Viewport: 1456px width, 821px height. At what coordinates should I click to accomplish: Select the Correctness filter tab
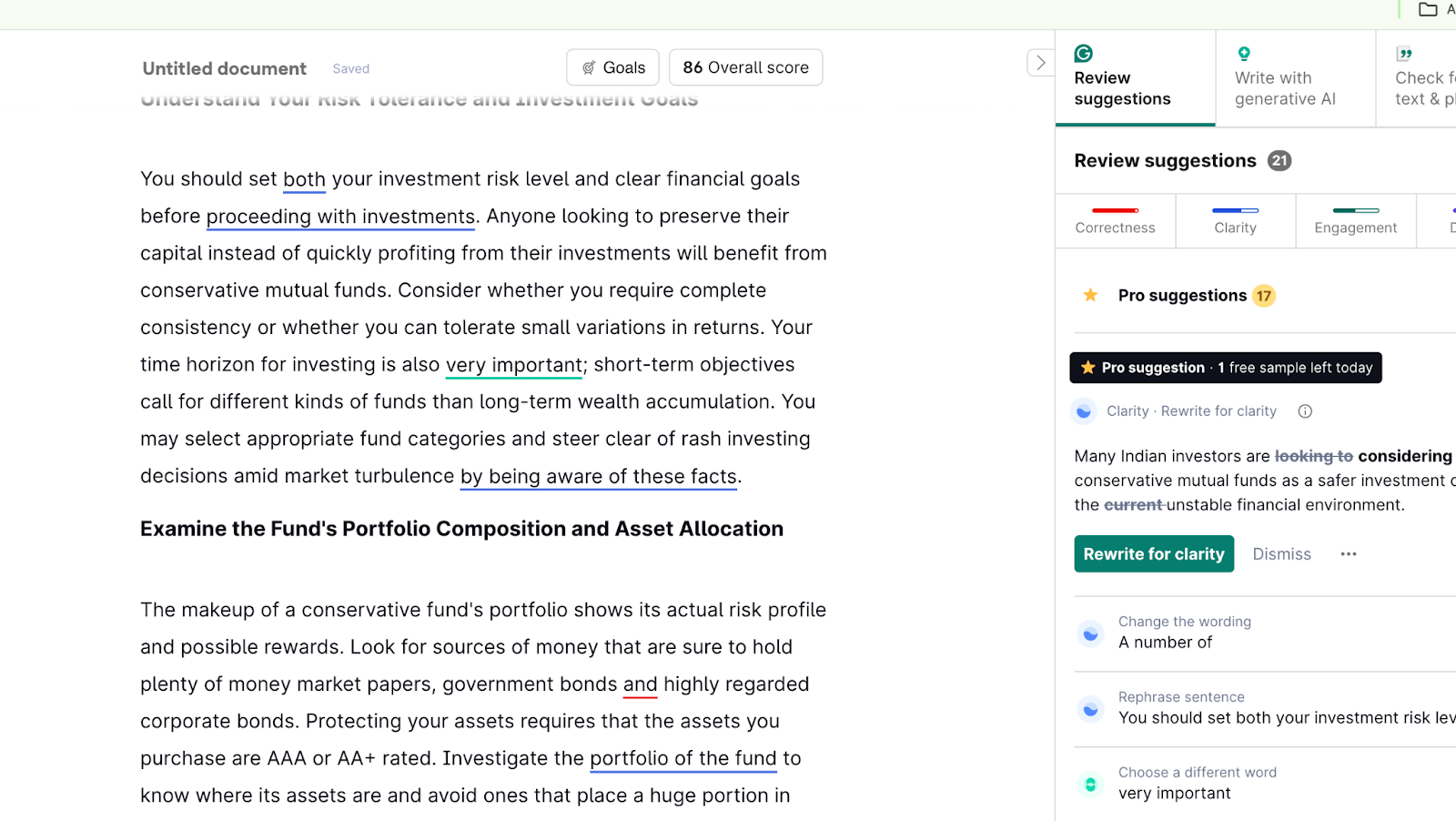1115,220
